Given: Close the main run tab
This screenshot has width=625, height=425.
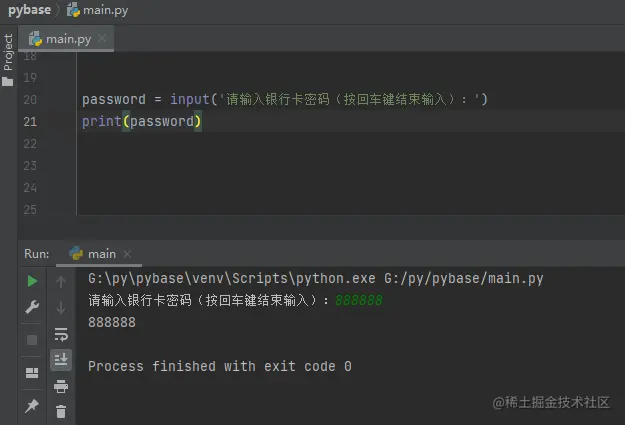Looking at the screenshot, I should tap(127, 254).
